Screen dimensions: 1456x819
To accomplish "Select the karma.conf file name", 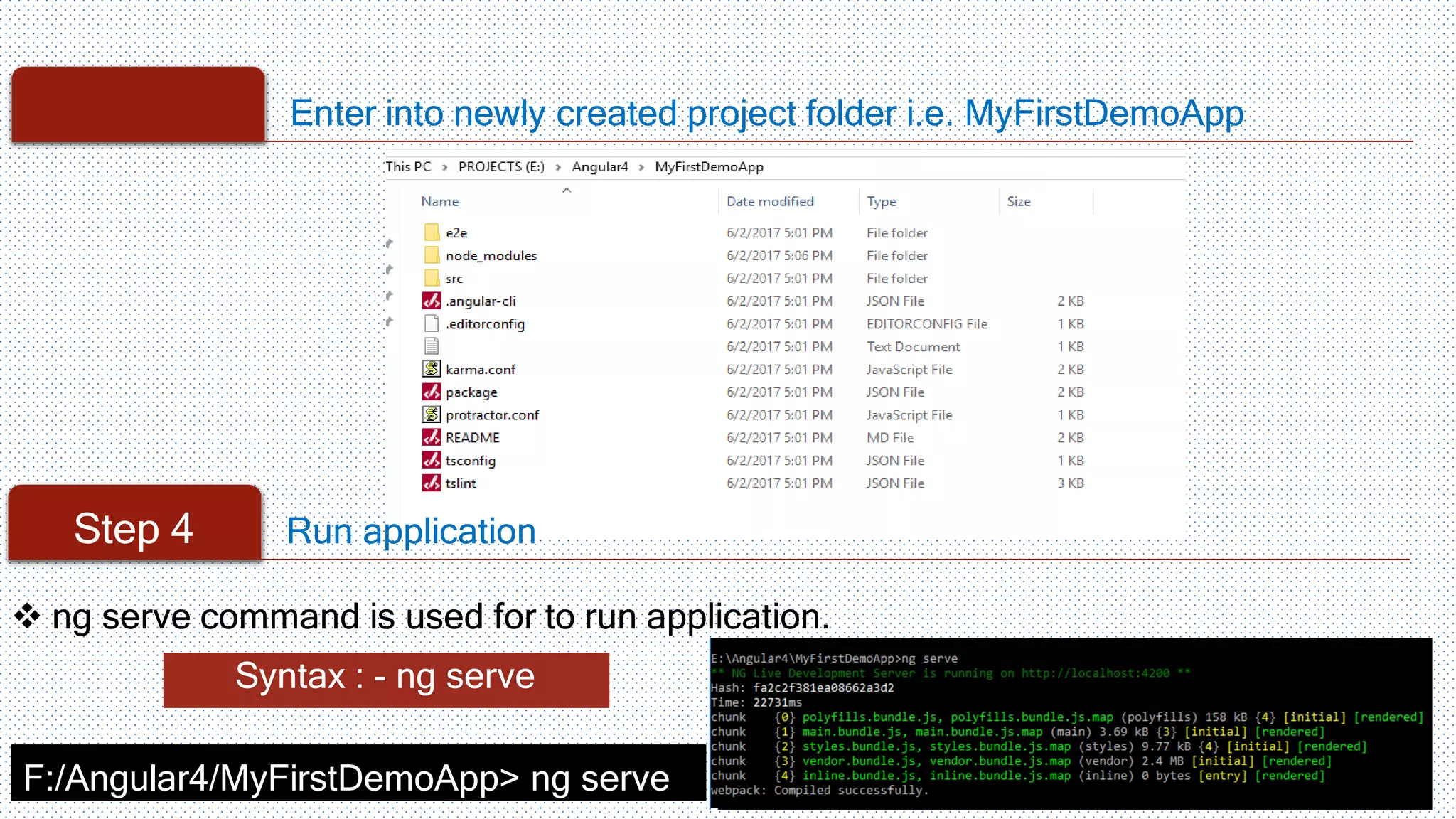I will click(481, 369).
